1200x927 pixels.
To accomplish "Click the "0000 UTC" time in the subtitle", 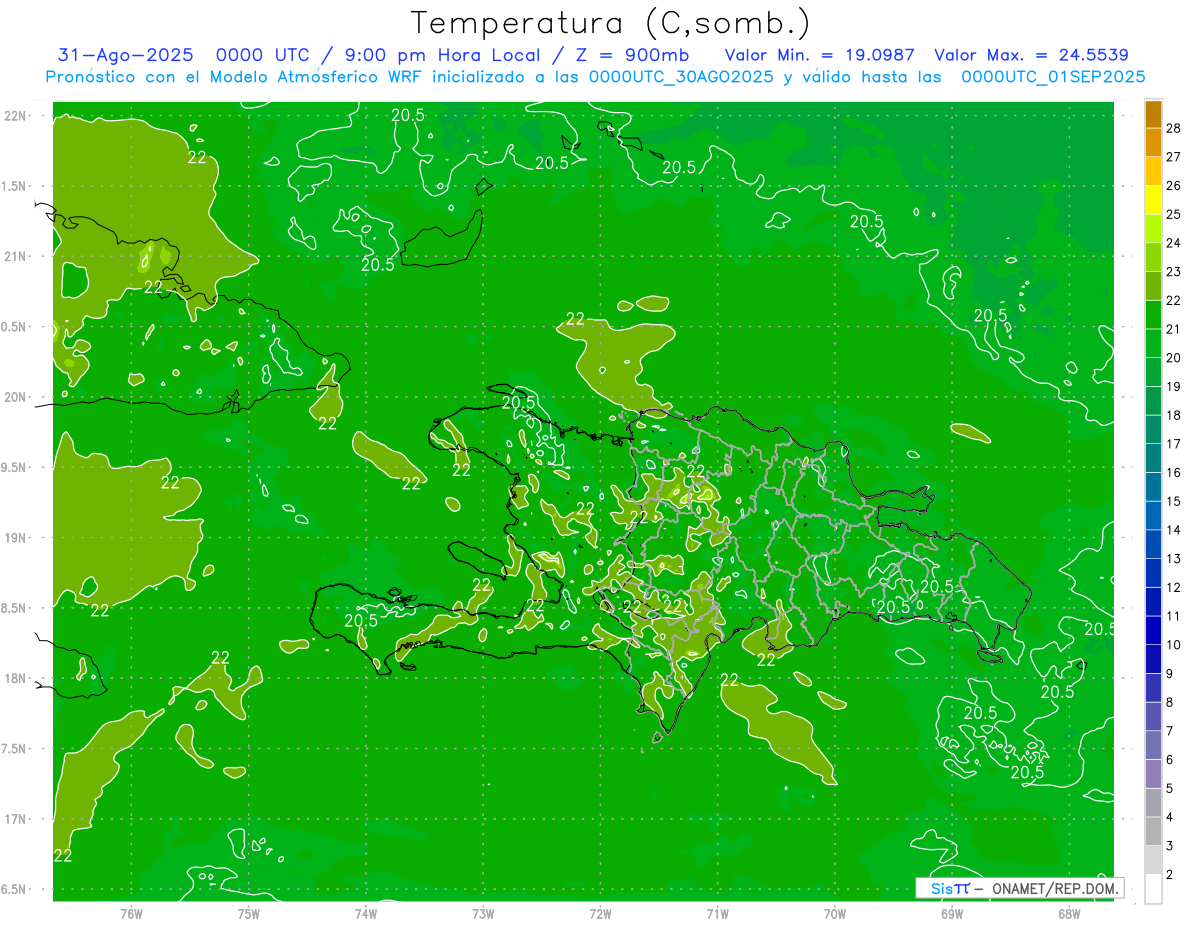I will click(263, 56).
